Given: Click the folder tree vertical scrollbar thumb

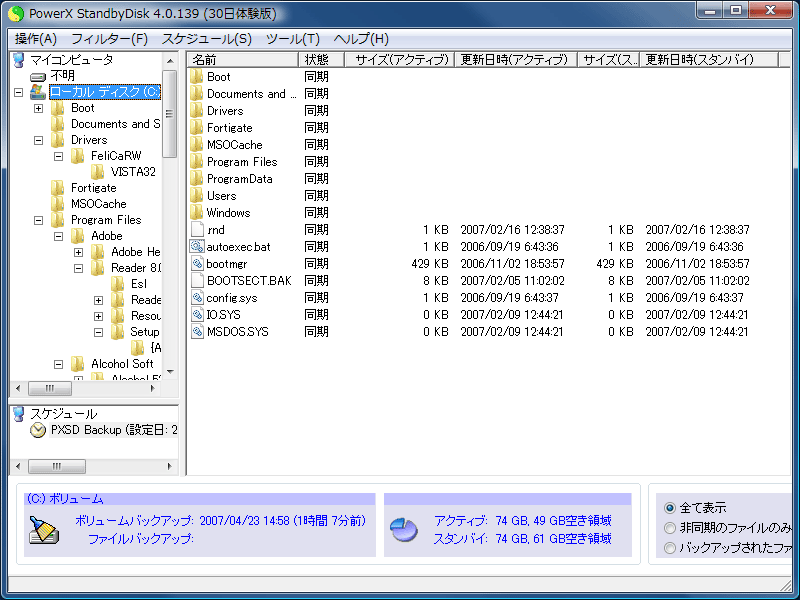Looking at the screenshot, I should pos(169,114).
